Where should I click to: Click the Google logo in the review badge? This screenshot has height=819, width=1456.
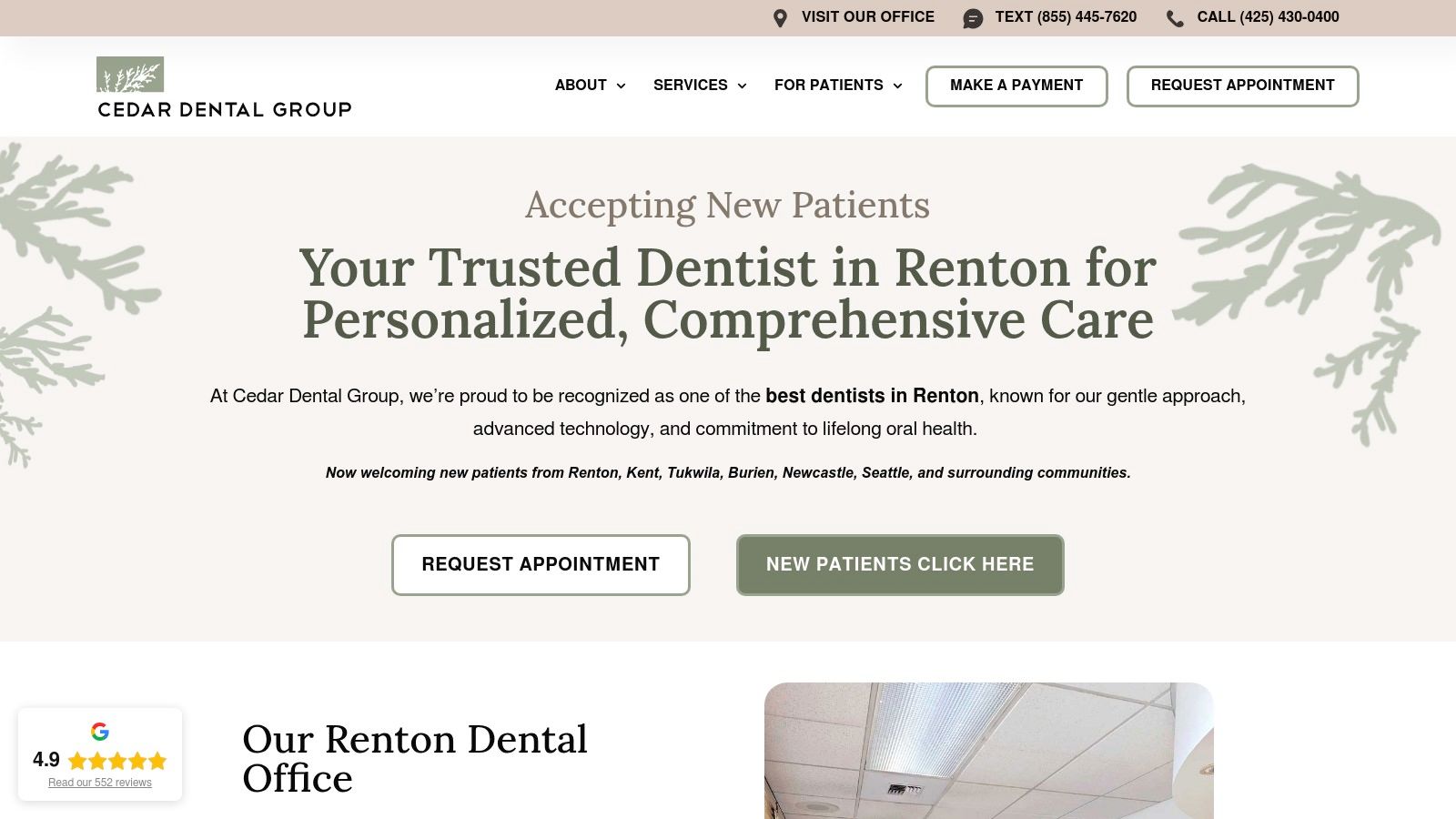tap(101, 730)
